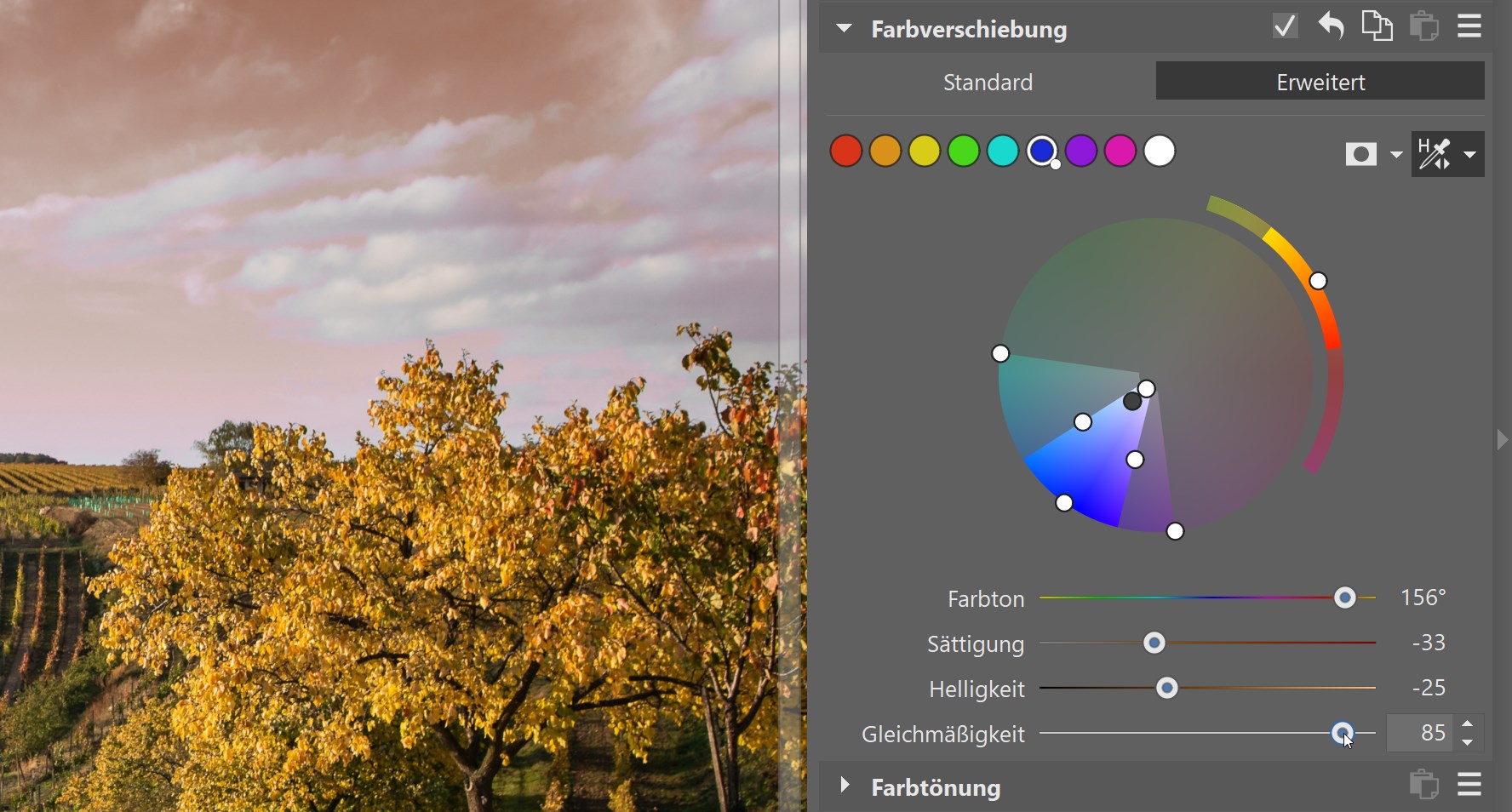This screenshot has height=812, width=1512.
Task: Collapse the Farbverschiebung section
Action: [x=844, y=29]
